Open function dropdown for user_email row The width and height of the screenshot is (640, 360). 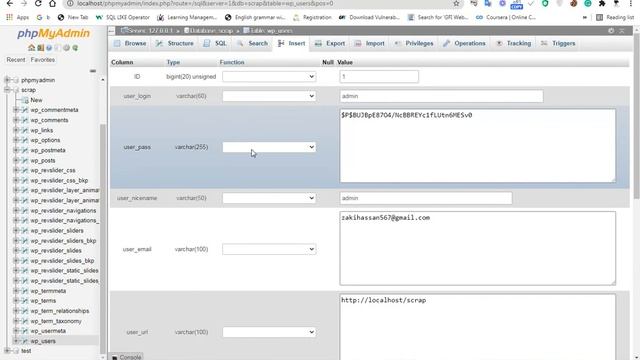coord(269,249)
